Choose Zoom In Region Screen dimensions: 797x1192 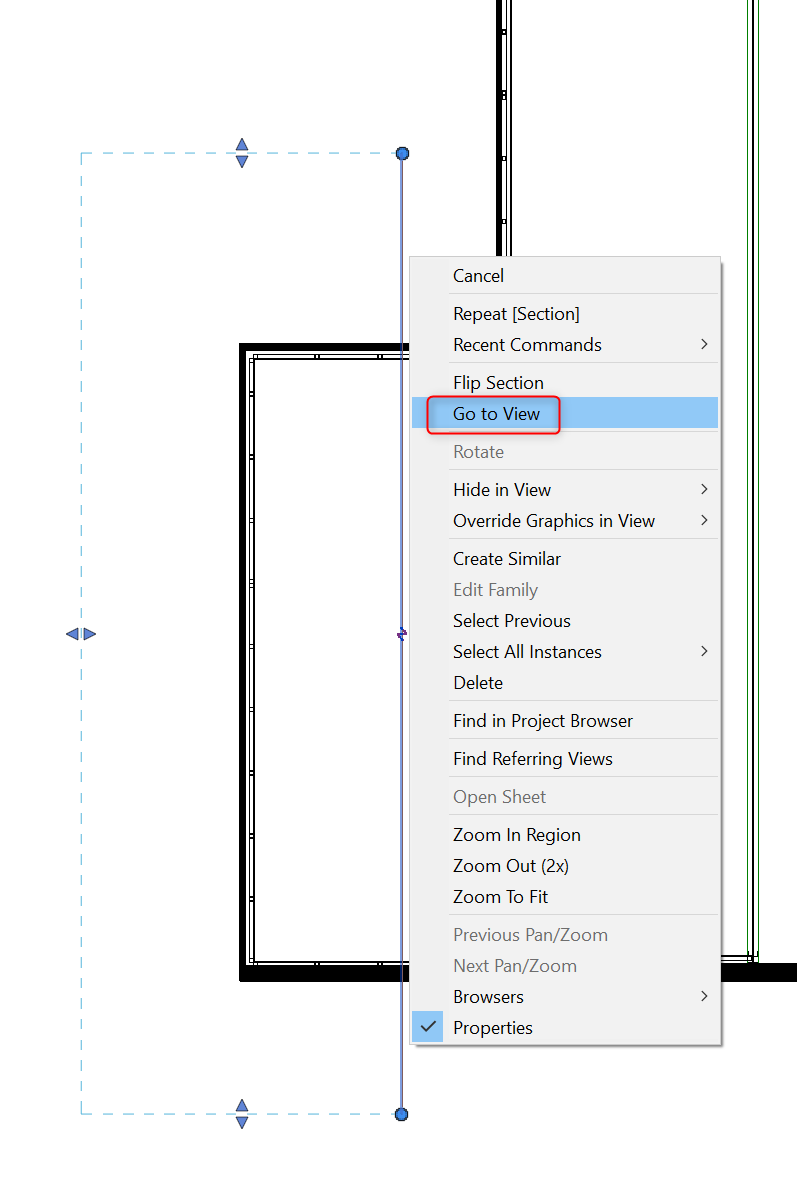point(564,835)
